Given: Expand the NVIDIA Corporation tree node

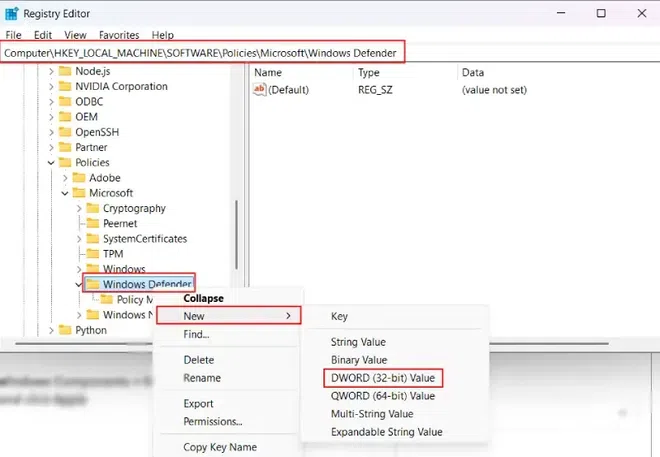Looking at the screenshot, I should click(51, 86).
